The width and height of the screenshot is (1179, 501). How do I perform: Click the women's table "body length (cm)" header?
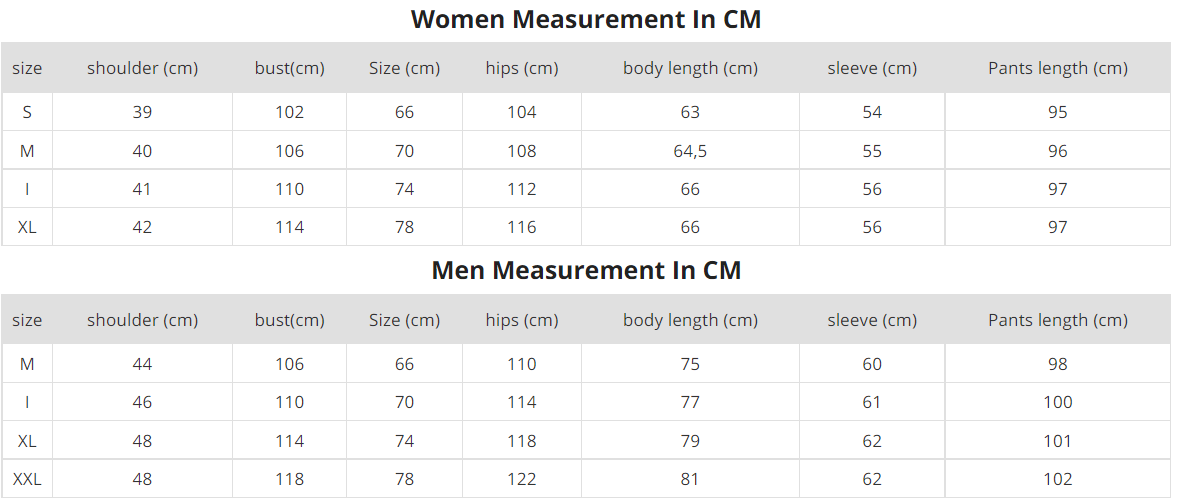pos(690,68)
